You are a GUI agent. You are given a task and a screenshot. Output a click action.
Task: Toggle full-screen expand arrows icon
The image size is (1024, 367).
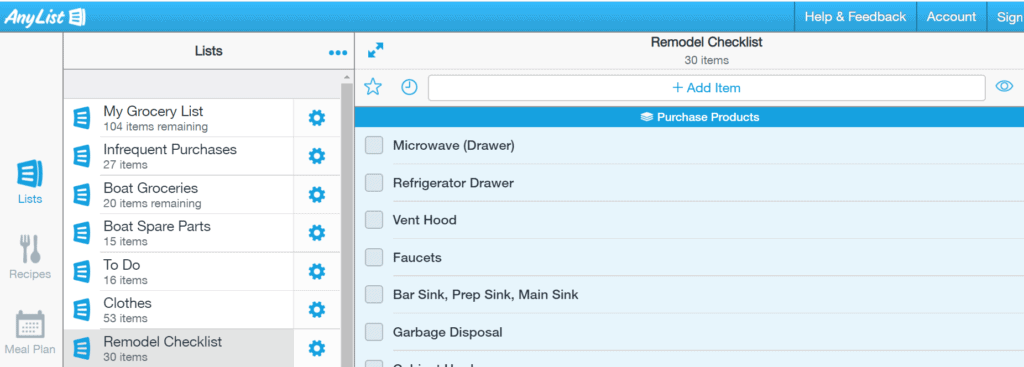[376, 50]
